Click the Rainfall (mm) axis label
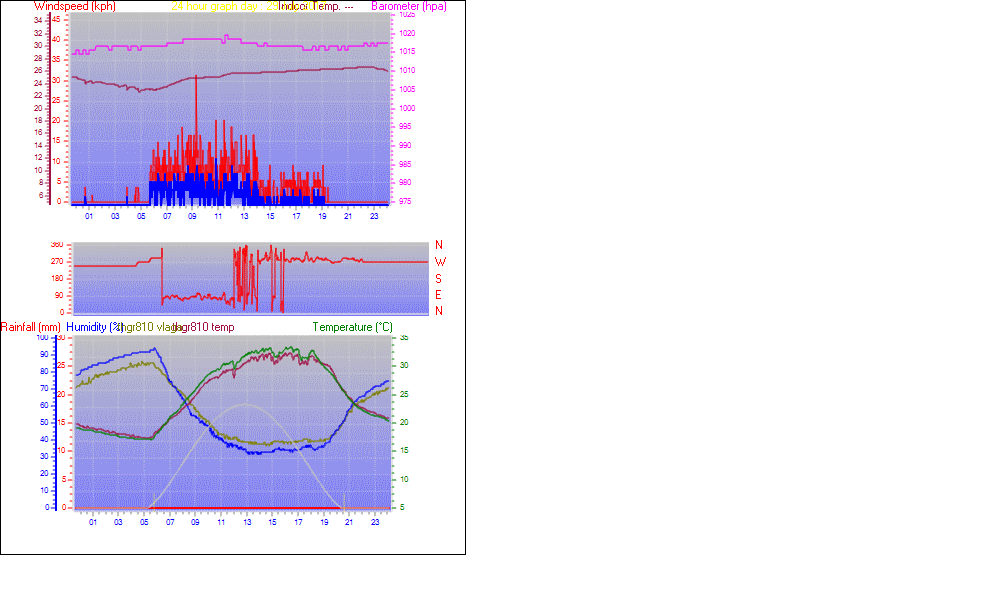Image resolution: width=1008 pixels, height=615 pixels. 31,327
